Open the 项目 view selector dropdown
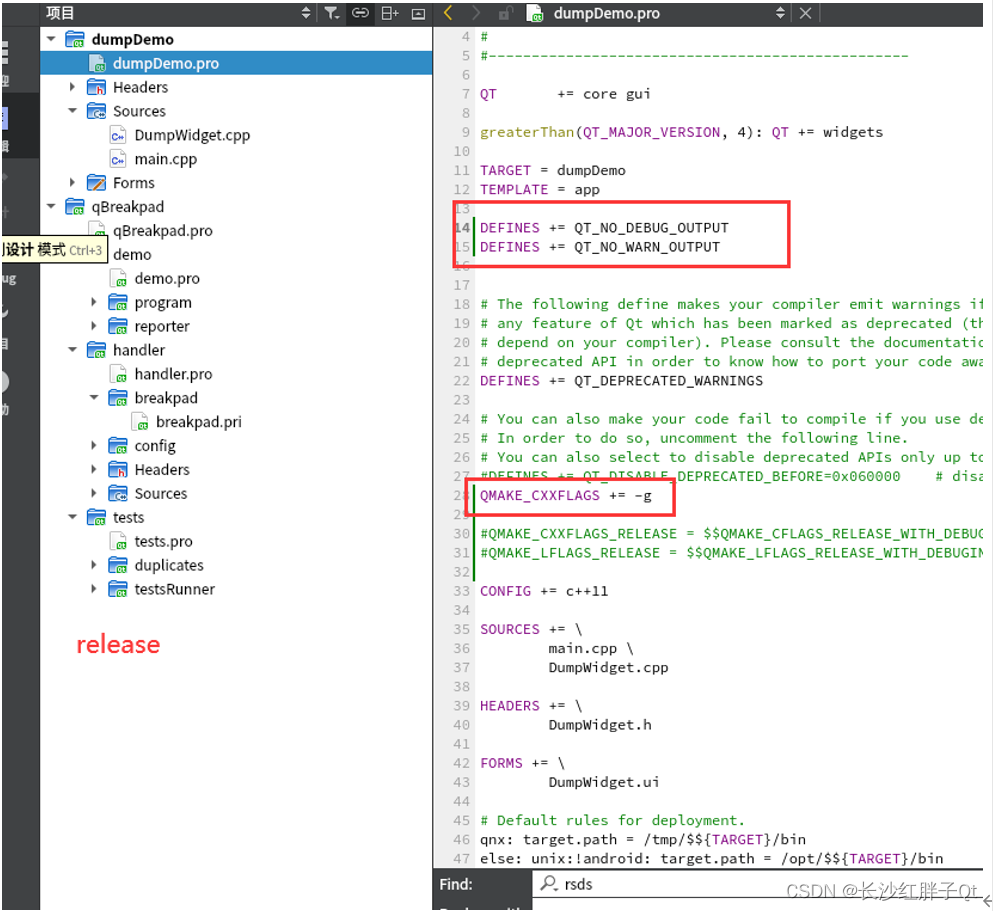This screenshot has width=993, height=911. coord(306,13)
